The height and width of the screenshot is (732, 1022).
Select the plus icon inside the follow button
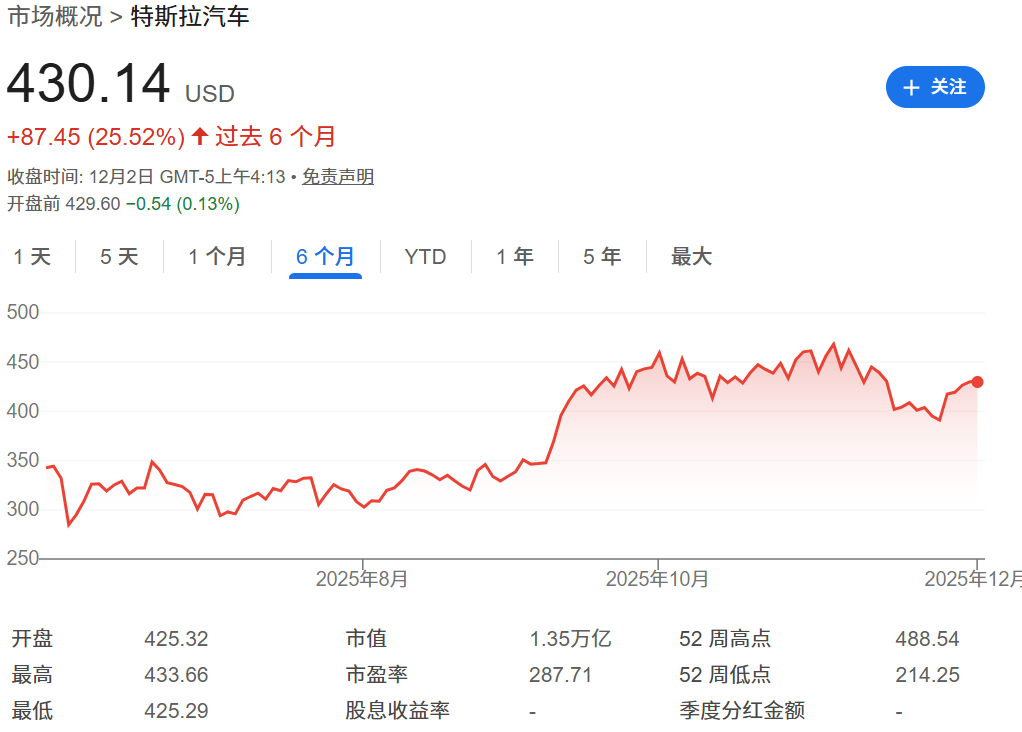909,87
